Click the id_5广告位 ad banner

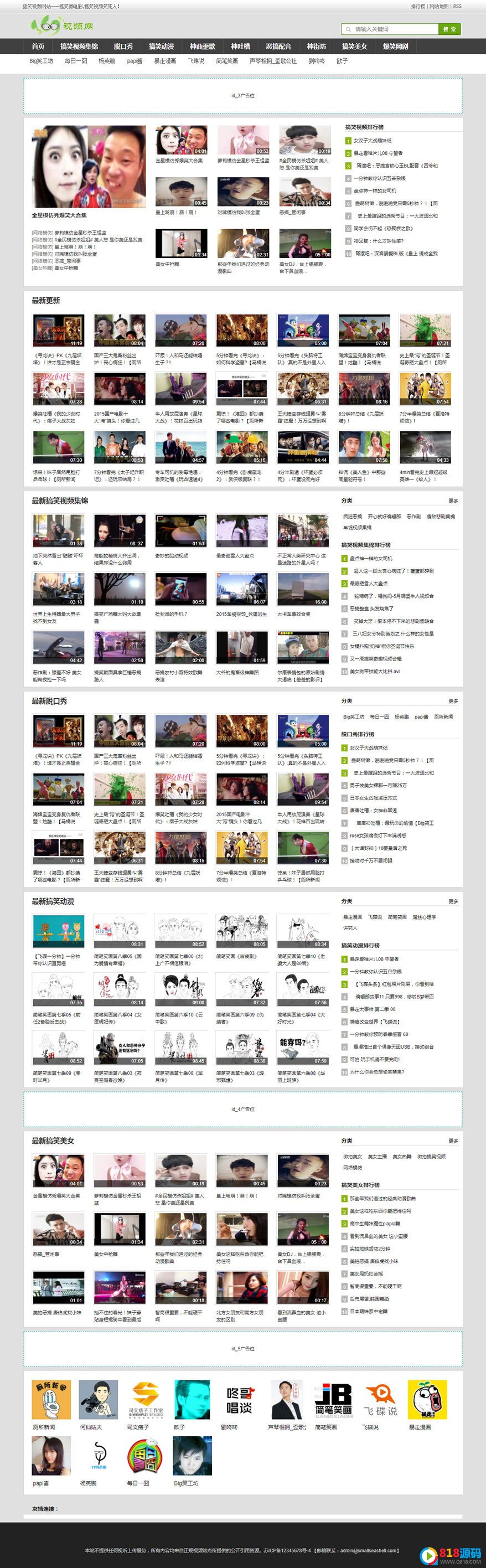click(x=242, y=1349)
